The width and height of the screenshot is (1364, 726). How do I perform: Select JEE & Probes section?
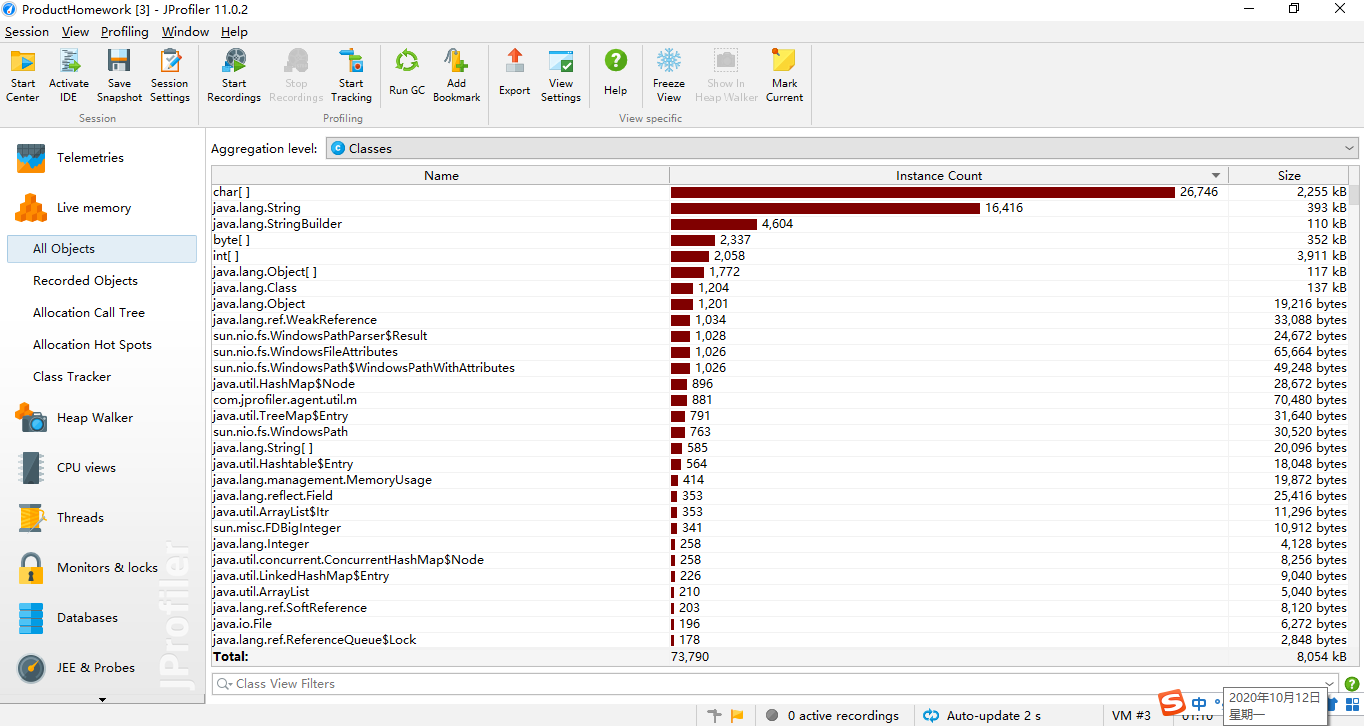click(x=102, y=668)
